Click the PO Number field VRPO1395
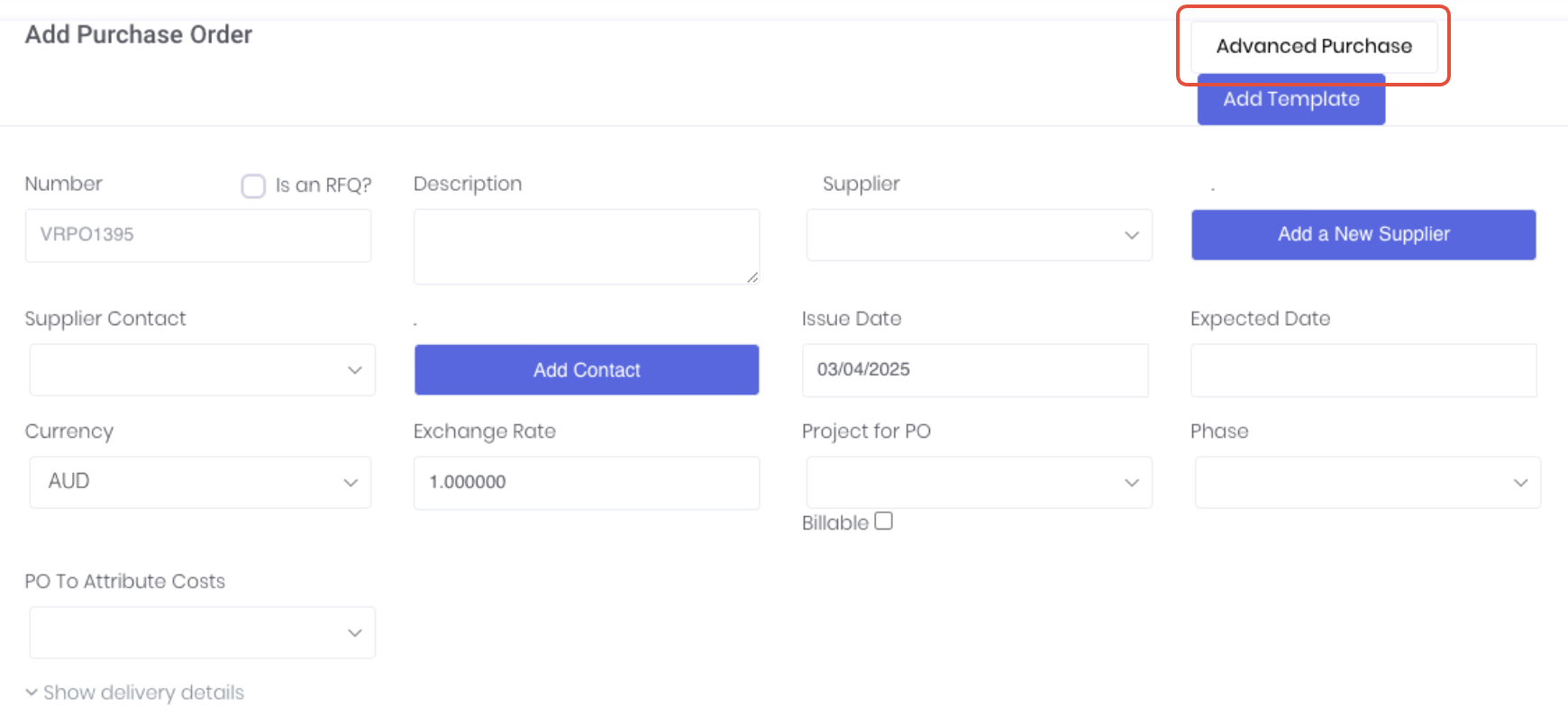 [x=197, y=235]
